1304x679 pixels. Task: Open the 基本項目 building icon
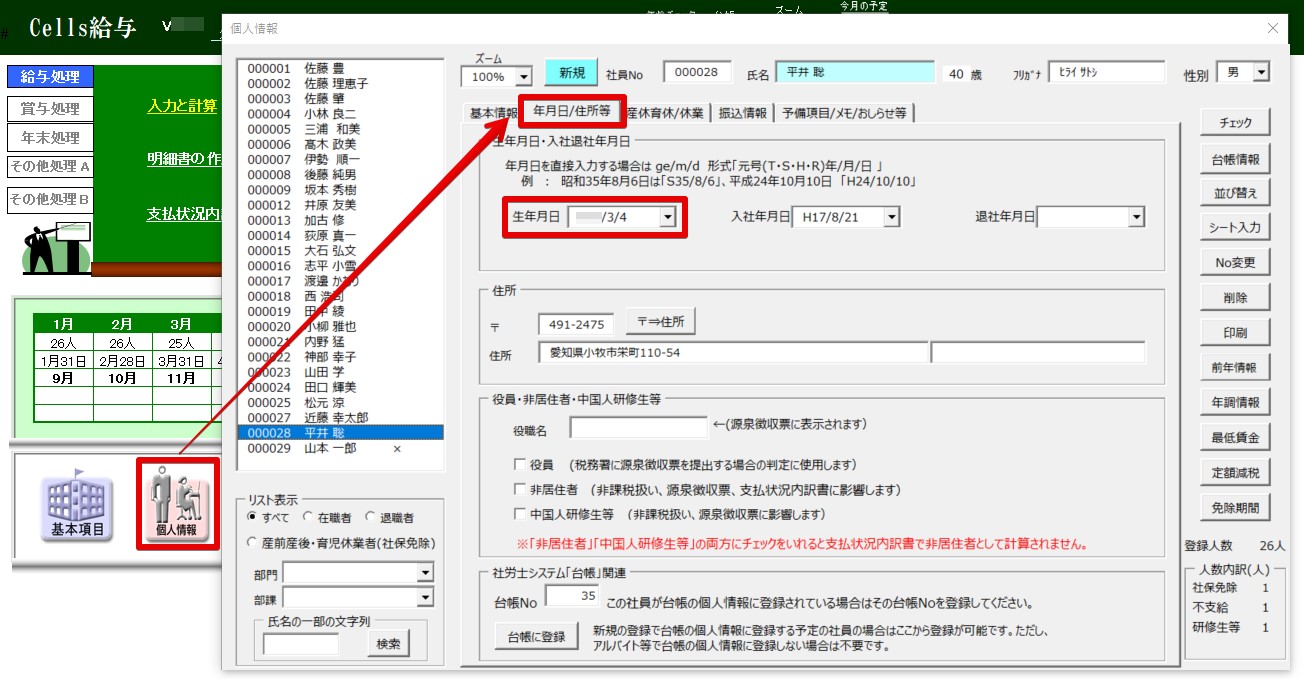click(78, 503)
